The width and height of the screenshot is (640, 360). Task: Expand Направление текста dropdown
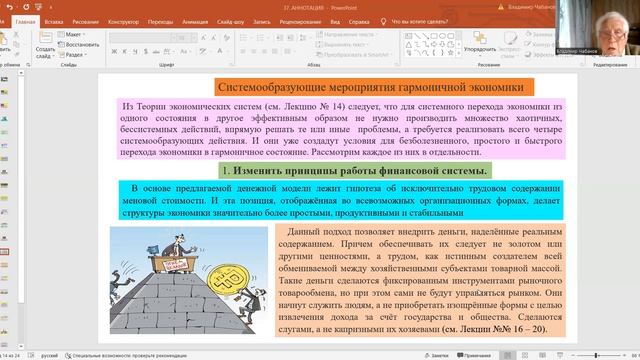click(348, 34)
